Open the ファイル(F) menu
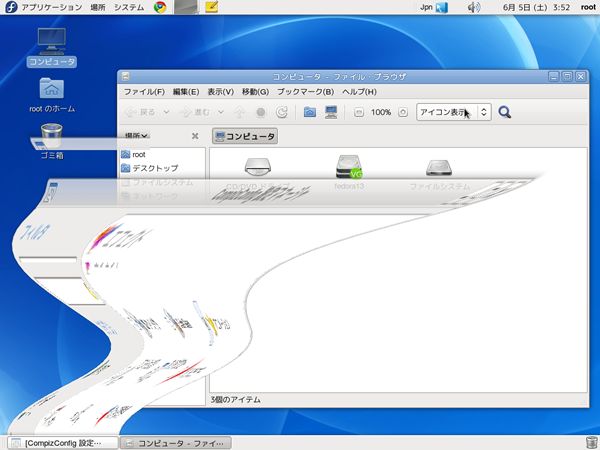 [x=144, y=92]
